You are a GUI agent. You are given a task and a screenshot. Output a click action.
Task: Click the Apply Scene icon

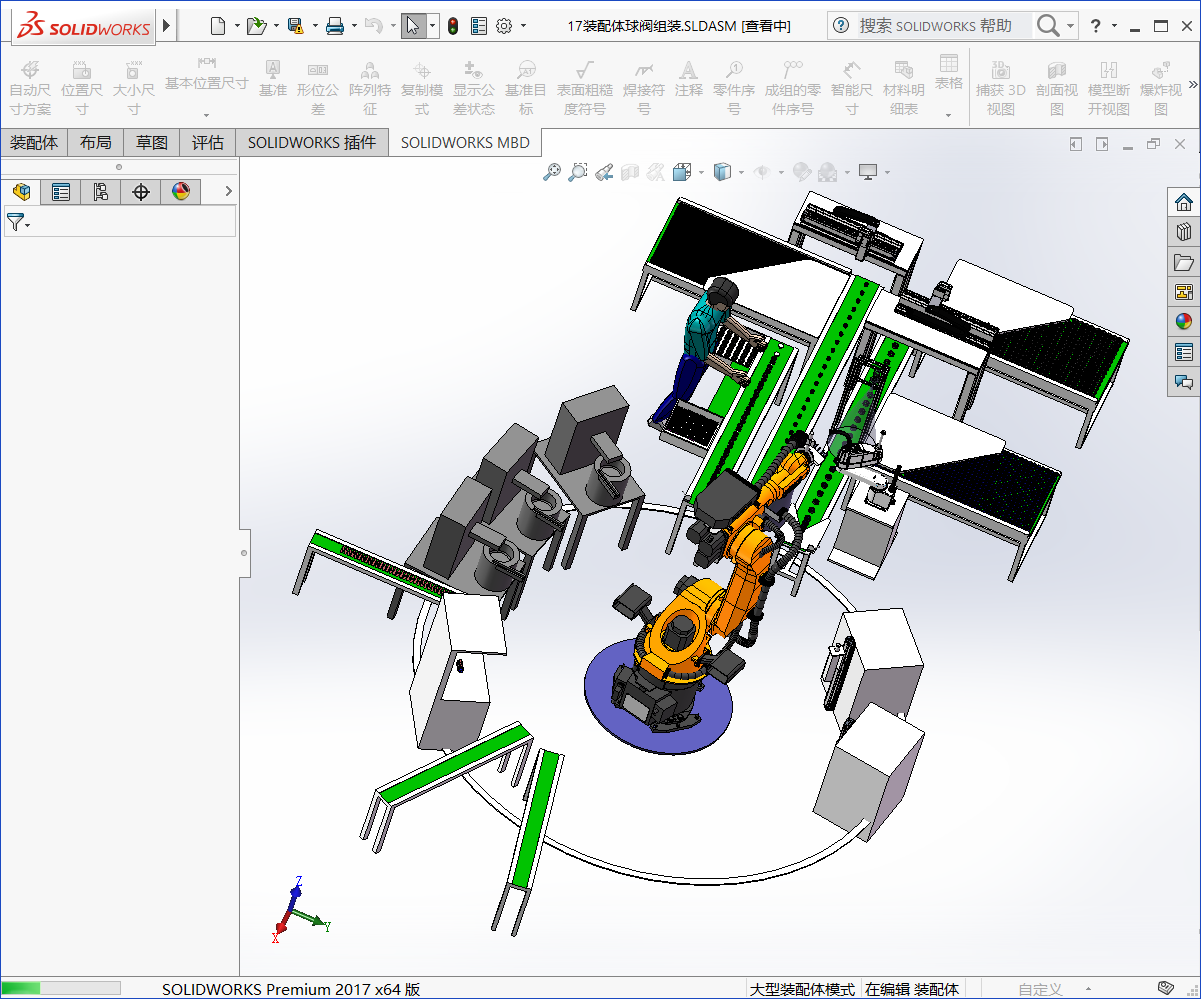828,172
